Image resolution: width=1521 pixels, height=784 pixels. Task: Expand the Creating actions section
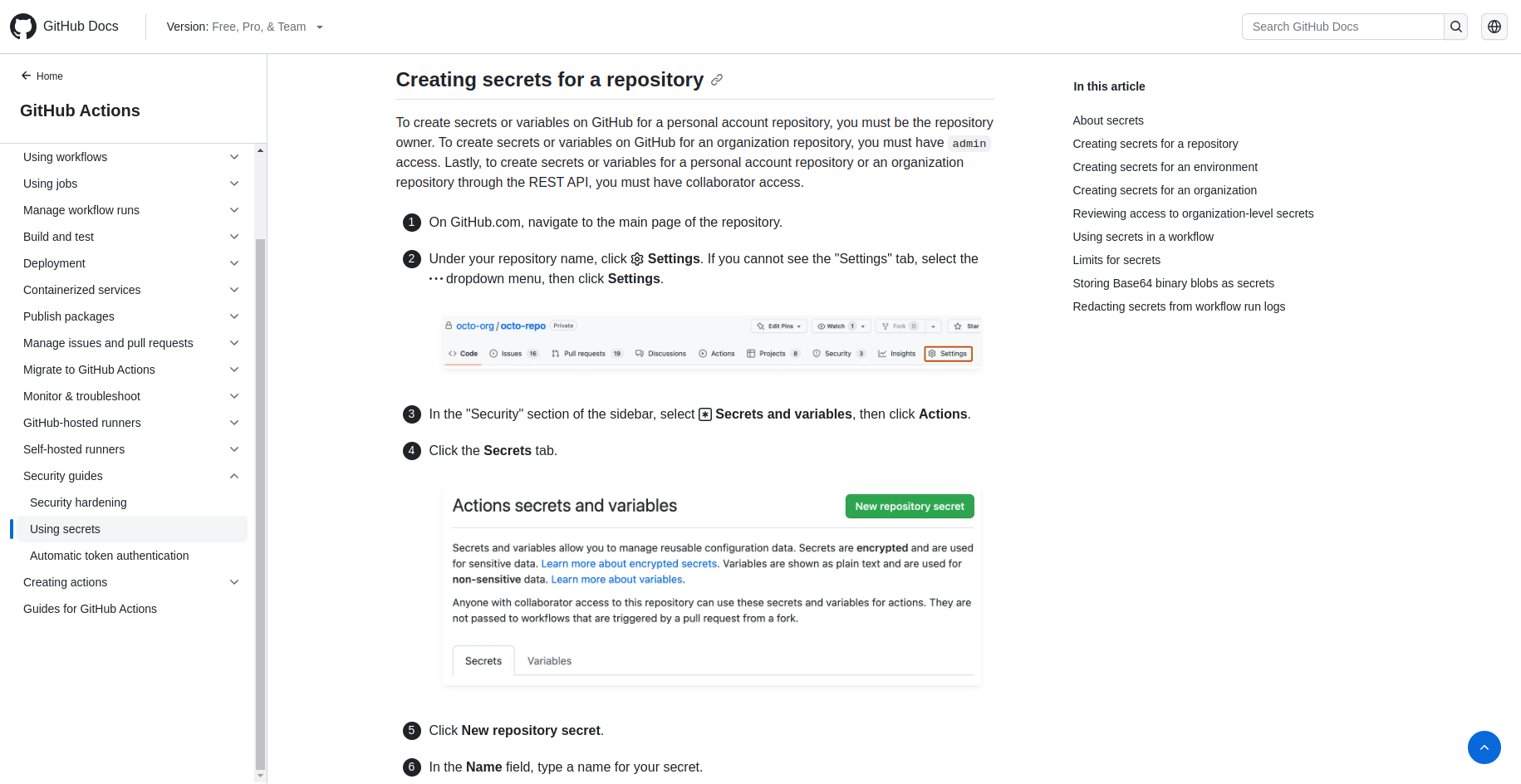coord(234,582)
